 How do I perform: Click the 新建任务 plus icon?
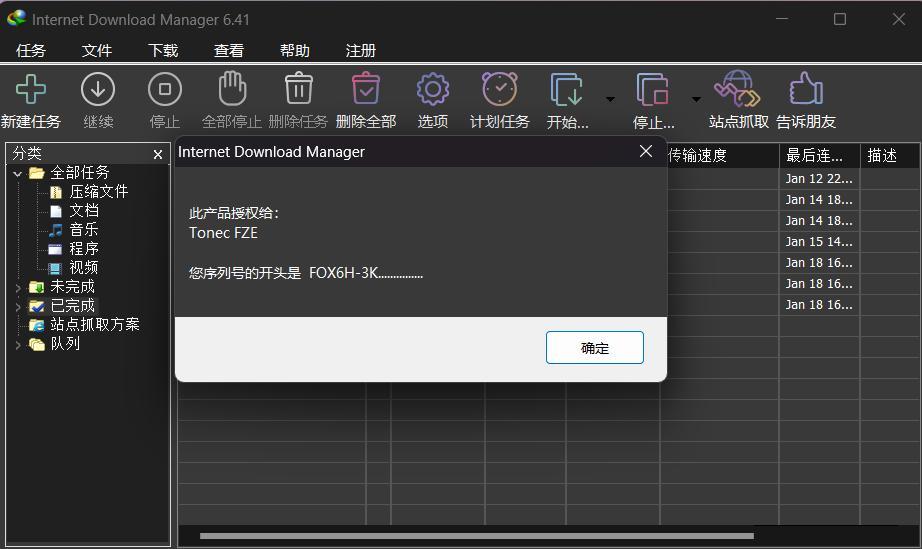point(31,89)
